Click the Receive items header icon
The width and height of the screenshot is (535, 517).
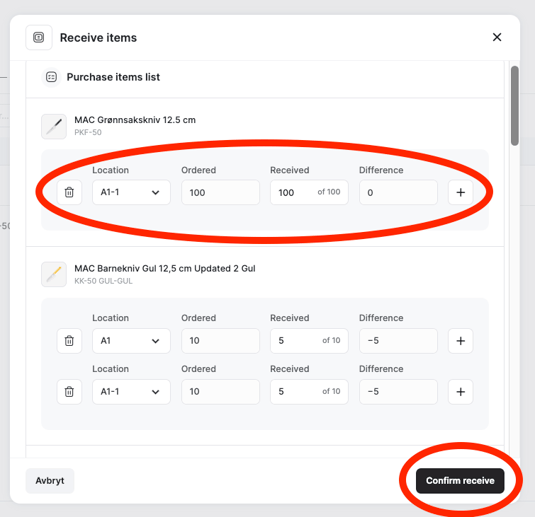[39, 37]
